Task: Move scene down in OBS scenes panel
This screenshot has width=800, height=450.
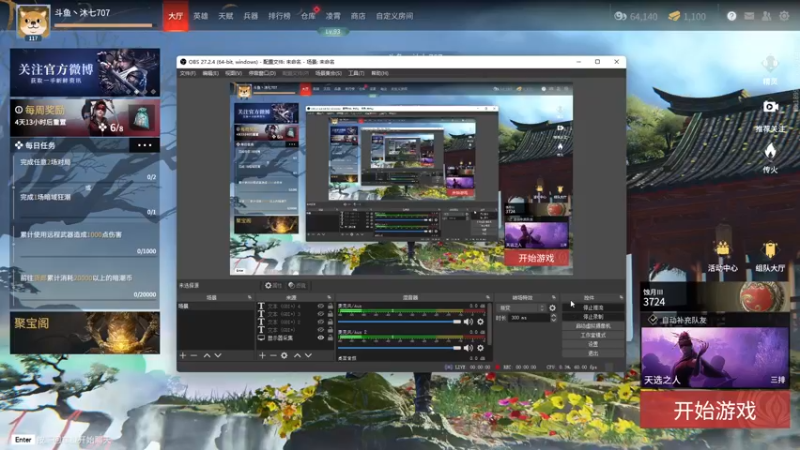Action: point(218,355)
